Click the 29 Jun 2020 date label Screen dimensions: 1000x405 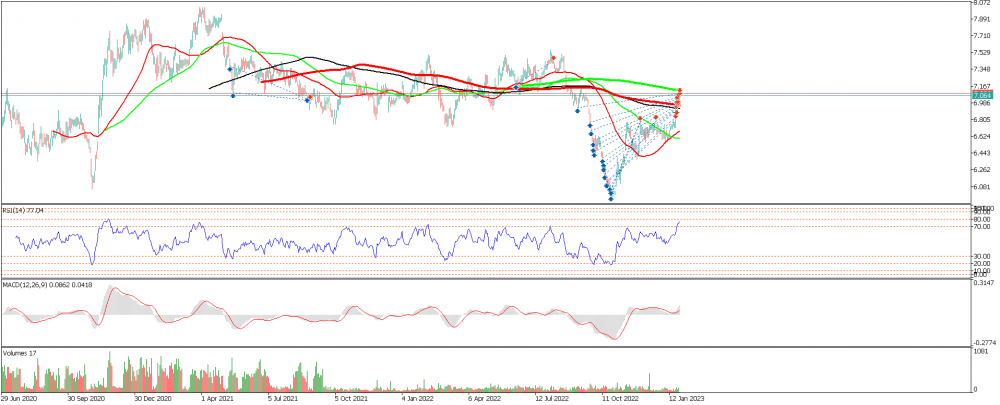coord(22,398)
